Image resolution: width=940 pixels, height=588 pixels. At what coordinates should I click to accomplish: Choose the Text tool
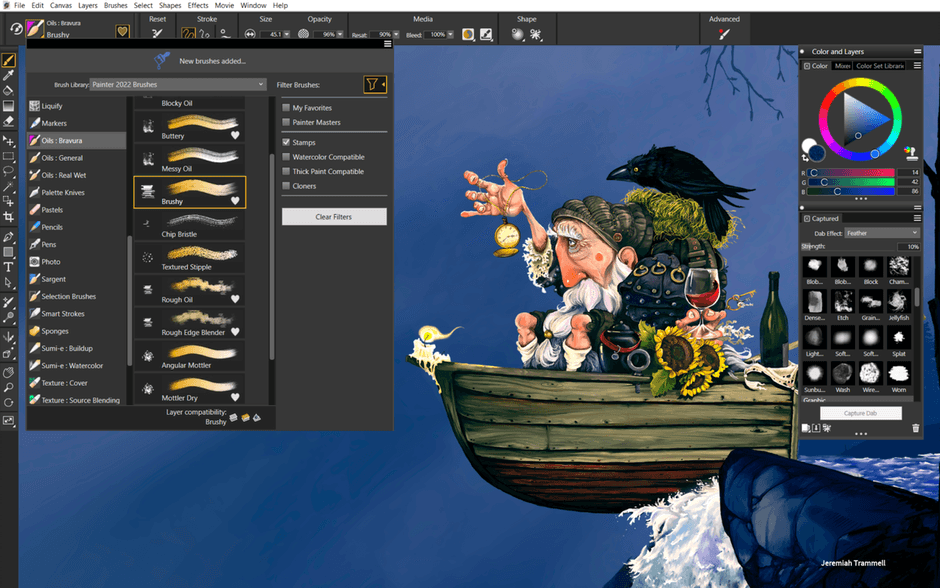point(9,267)
